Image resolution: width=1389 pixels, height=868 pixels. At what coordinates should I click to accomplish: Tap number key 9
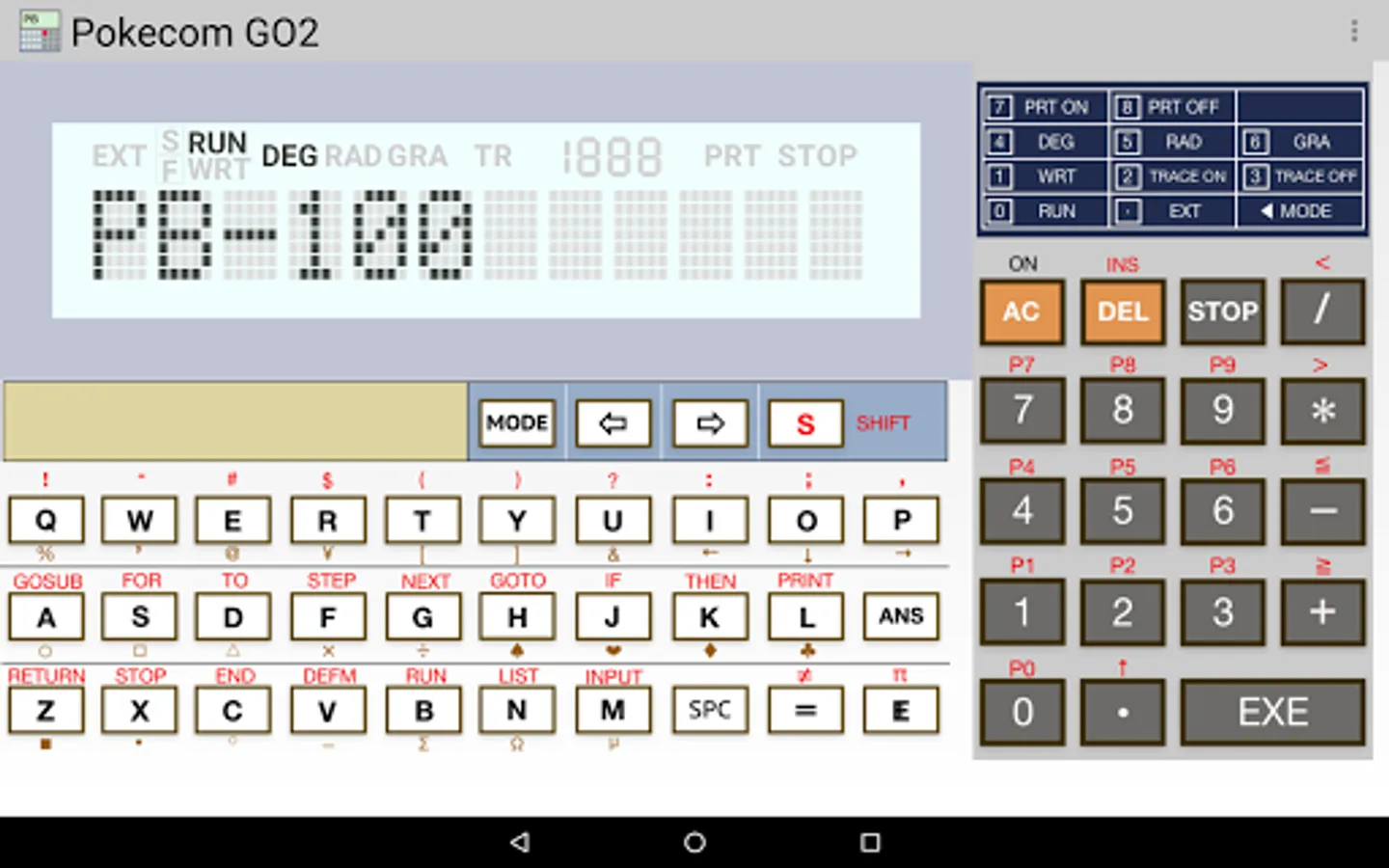coord(1223,411)
